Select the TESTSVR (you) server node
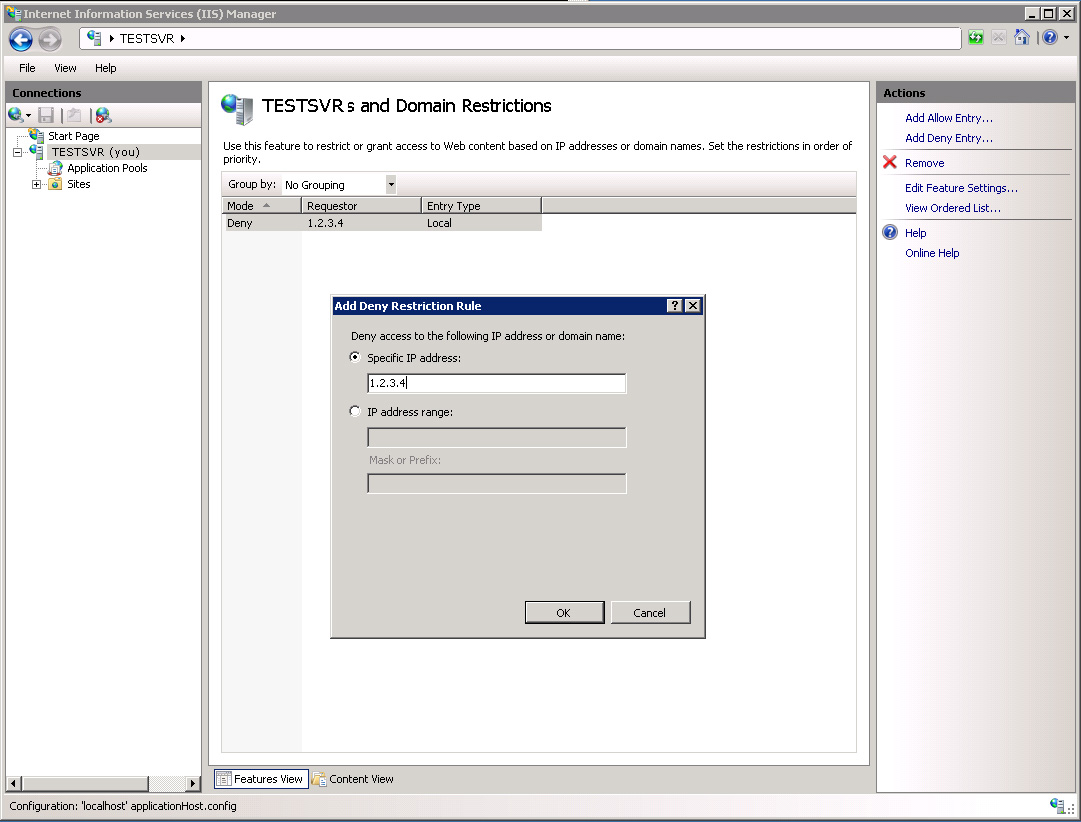Image resolution: width=1081 pixels, height=822 pixels. 96,152
